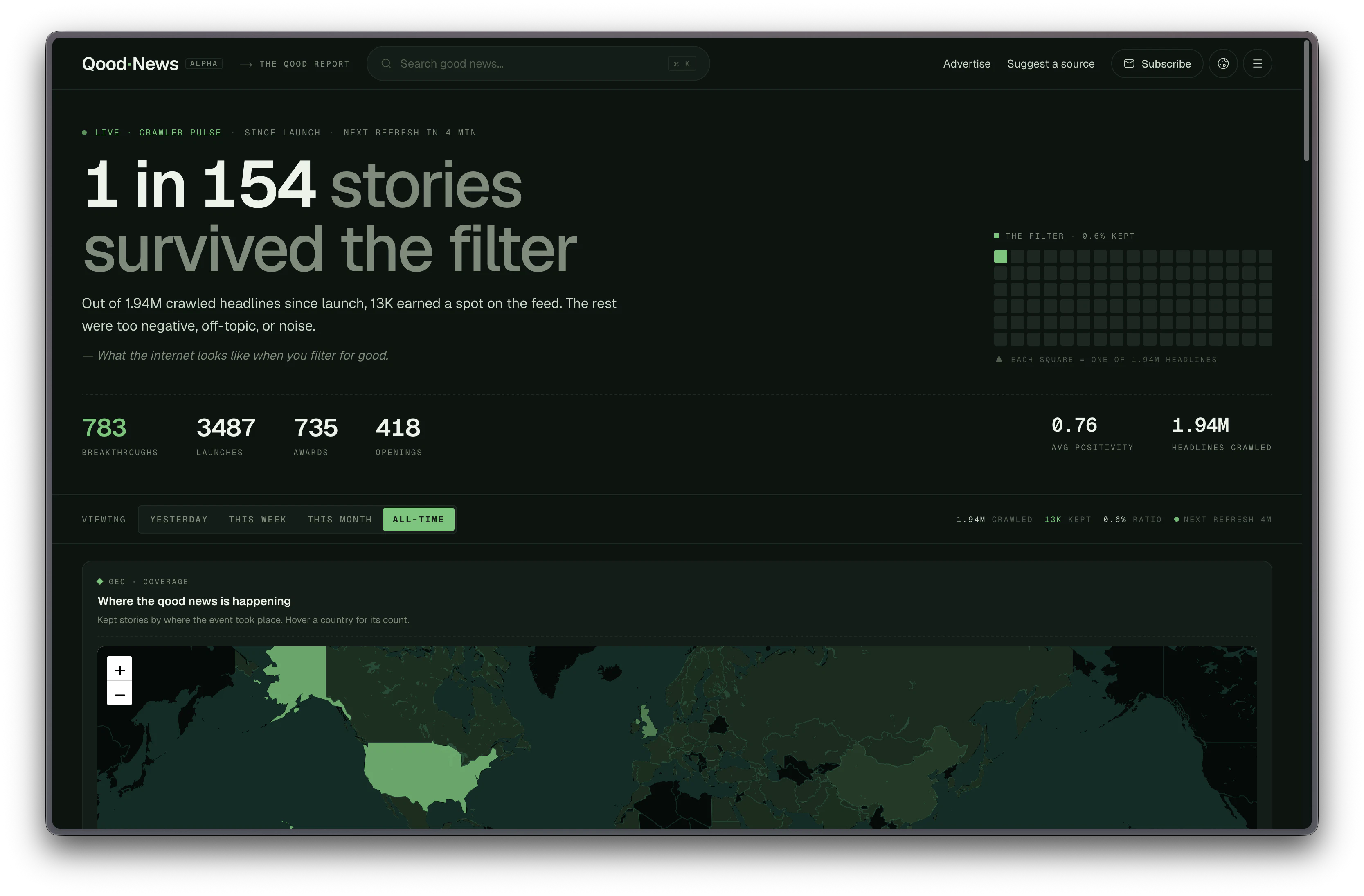
Task: Click the 735 Awards stat
Action: pyautogui.click(x=315, y=436)
